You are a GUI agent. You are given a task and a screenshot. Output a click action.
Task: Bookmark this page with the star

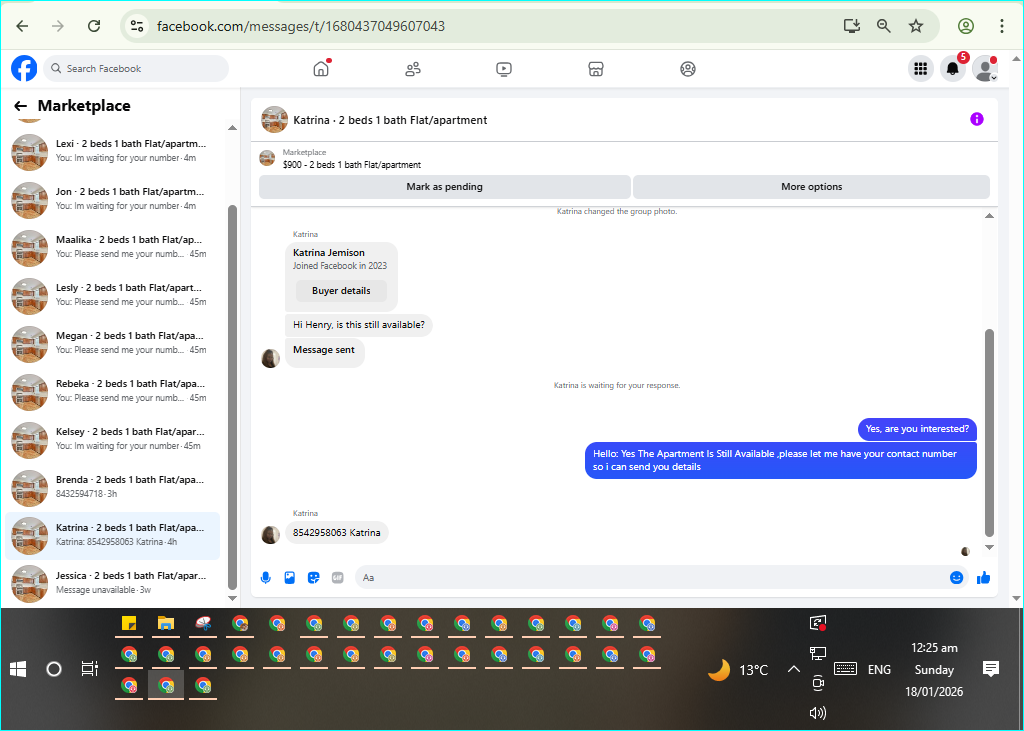(x=916, y=26)
